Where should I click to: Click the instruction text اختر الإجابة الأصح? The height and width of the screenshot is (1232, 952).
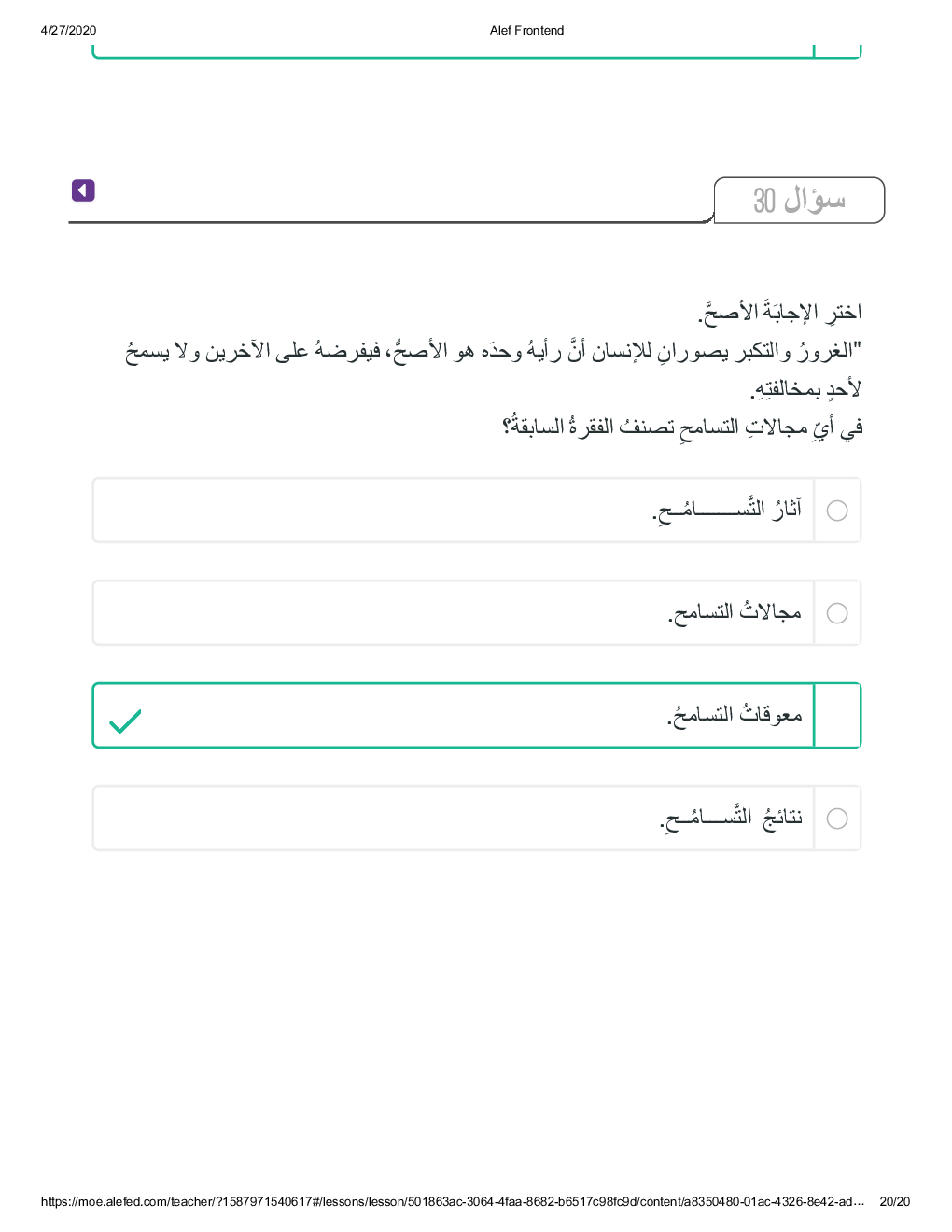pyautogui.click(x=779, y=312)
